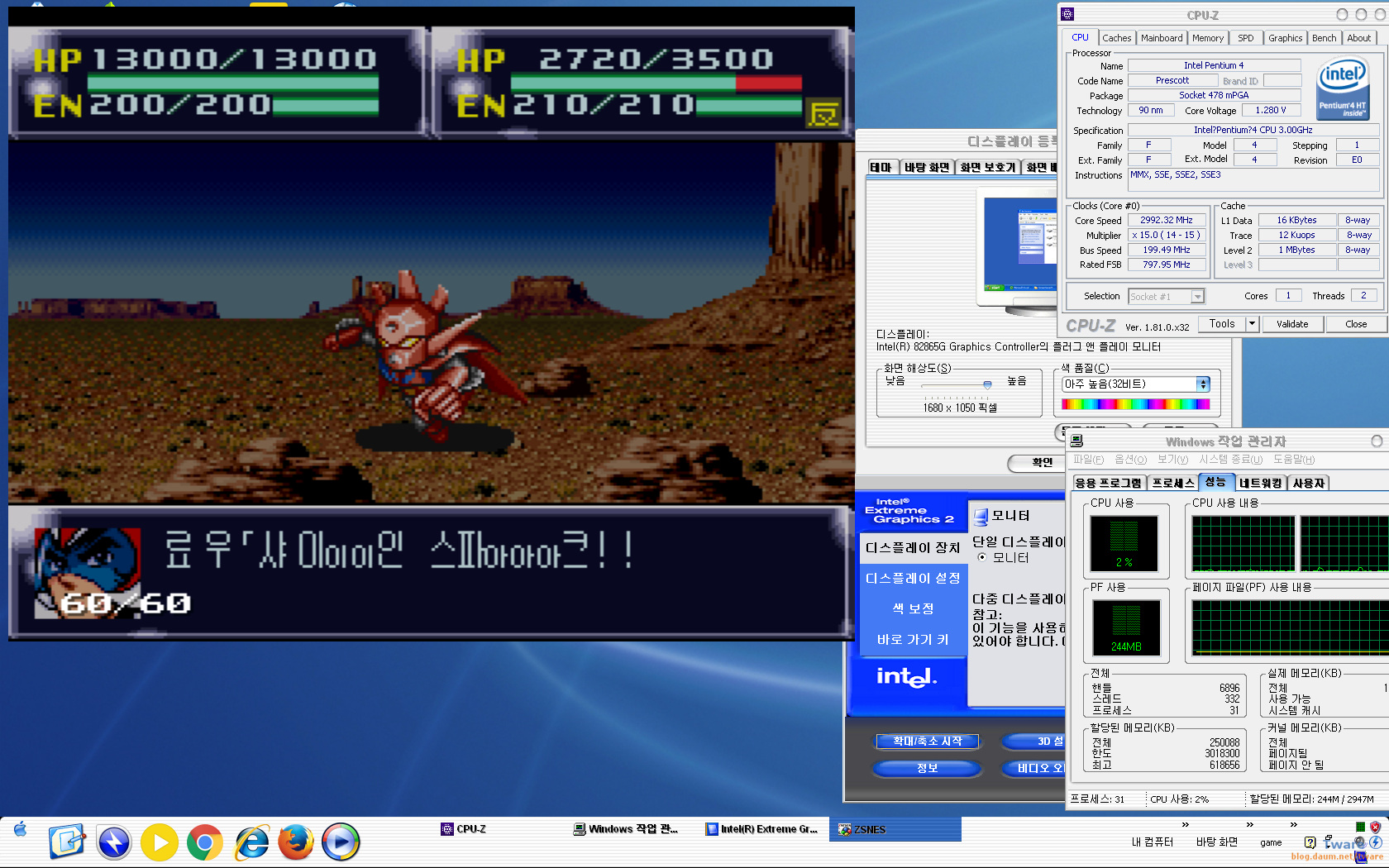This screenshot has height=868, width=1389.
Task: Open the 프로세스 tab in Task Manager
Action: point(1173,484)
